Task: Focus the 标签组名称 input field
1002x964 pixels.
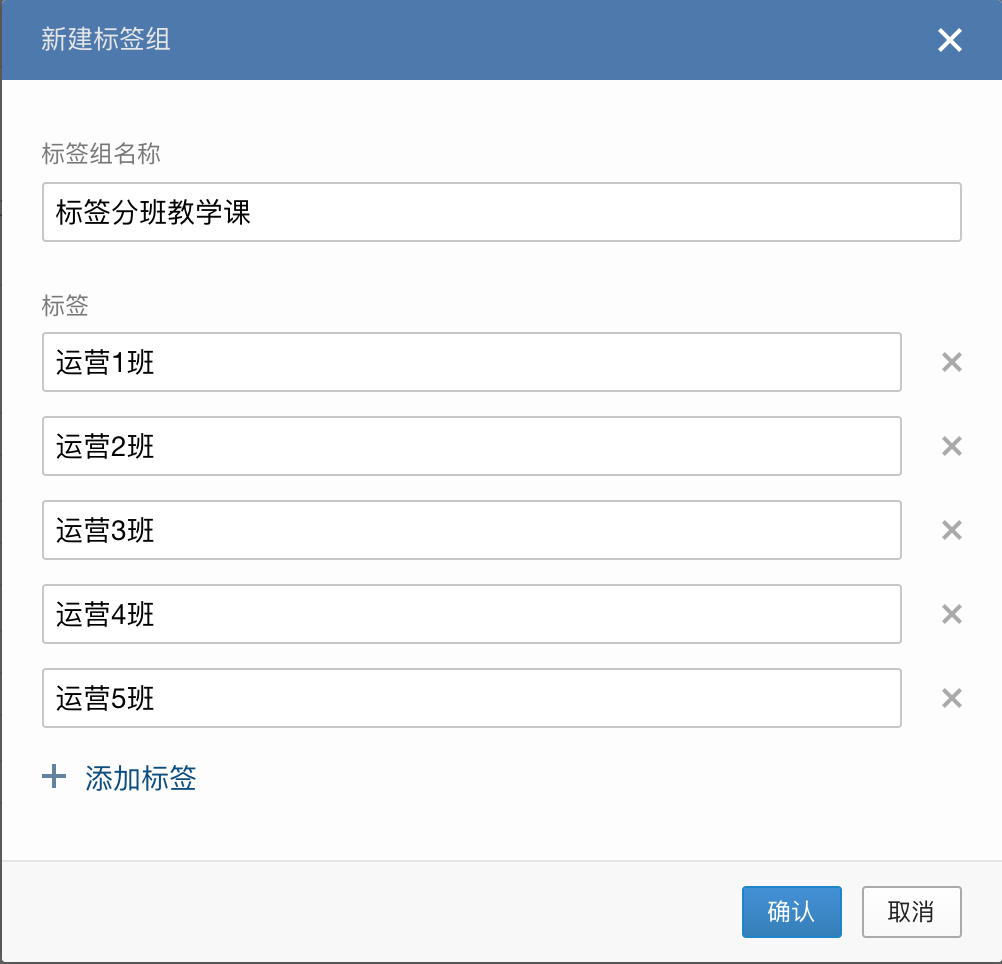Action: pyautogui.click(x=501, y=212)
